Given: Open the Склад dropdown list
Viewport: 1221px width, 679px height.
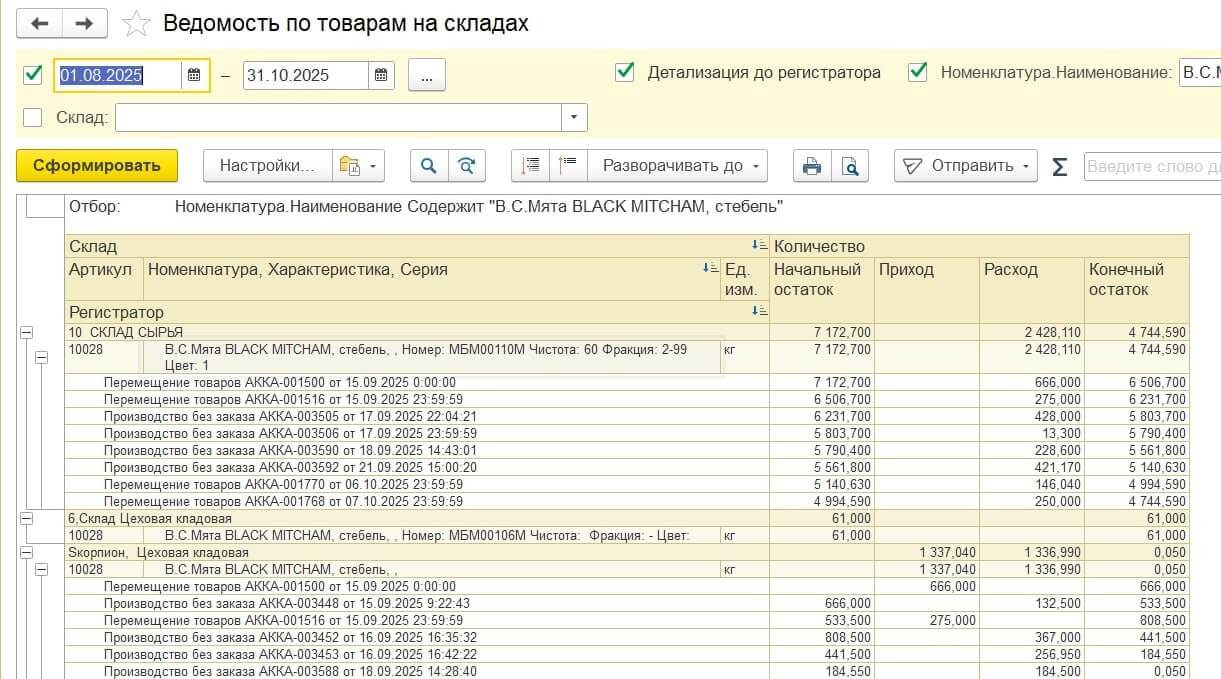Looking at the screenshot, I should (x=573, y=117).
